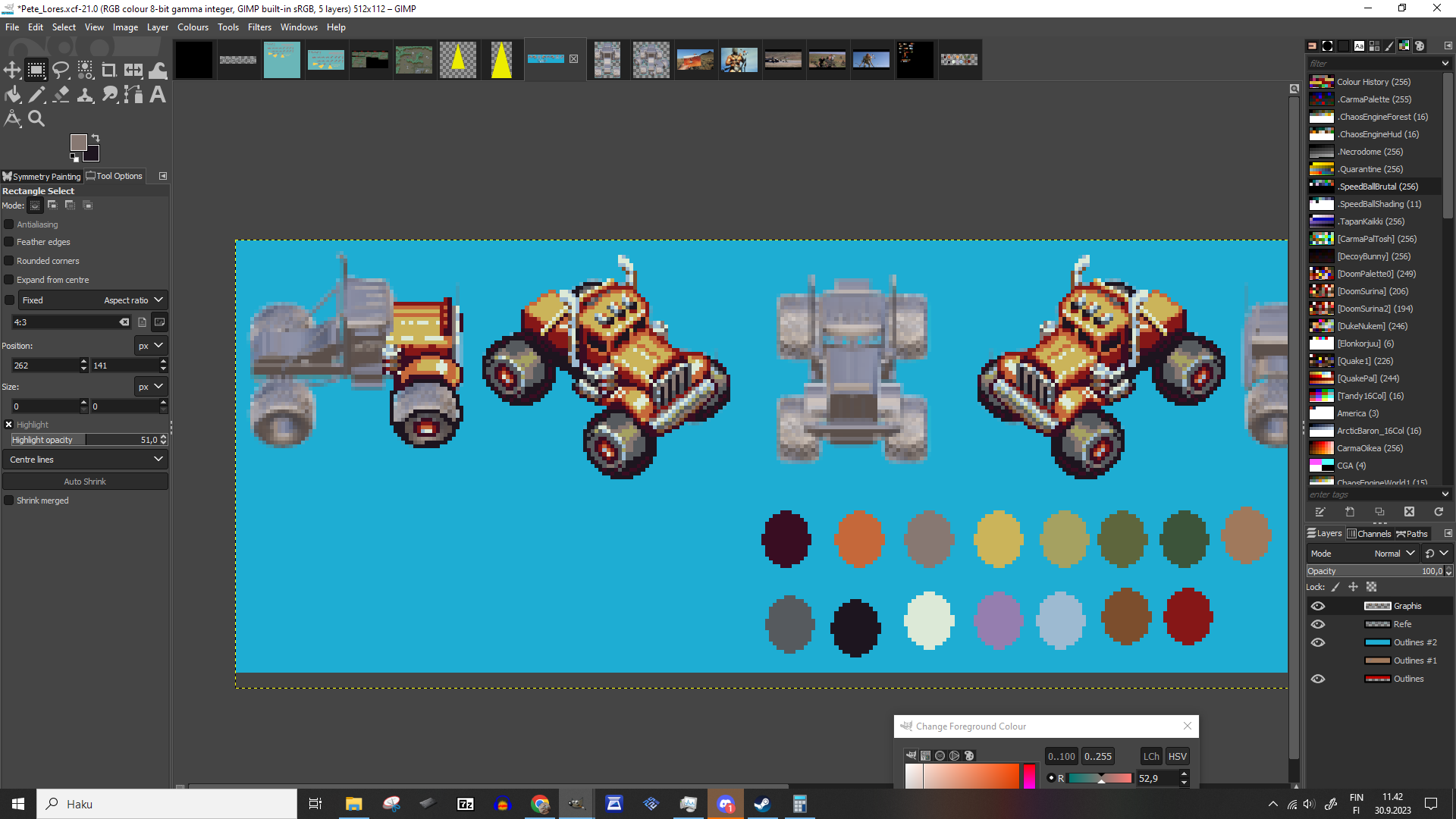This screenshot has width=1456, height=819.
Task: Click the foreground colour swatch
Action: click(x=78, y=143)
